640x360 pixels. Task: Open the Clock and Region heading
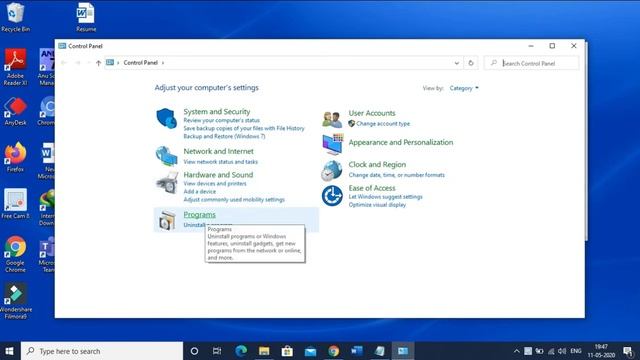377,164
